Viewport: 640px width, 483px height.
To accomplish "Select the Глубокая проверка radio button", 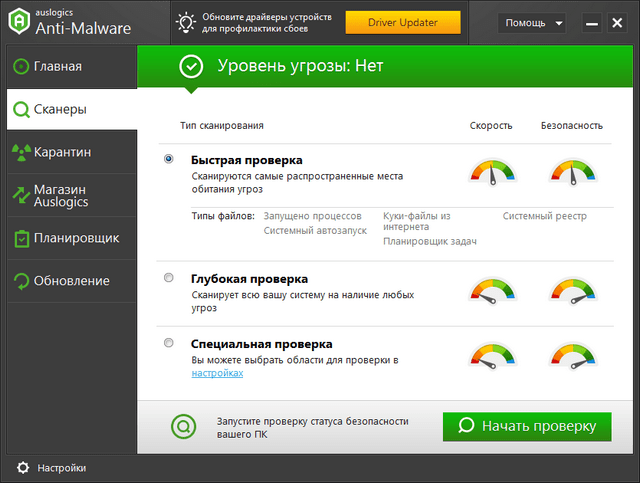I will (x=168, y=278).
